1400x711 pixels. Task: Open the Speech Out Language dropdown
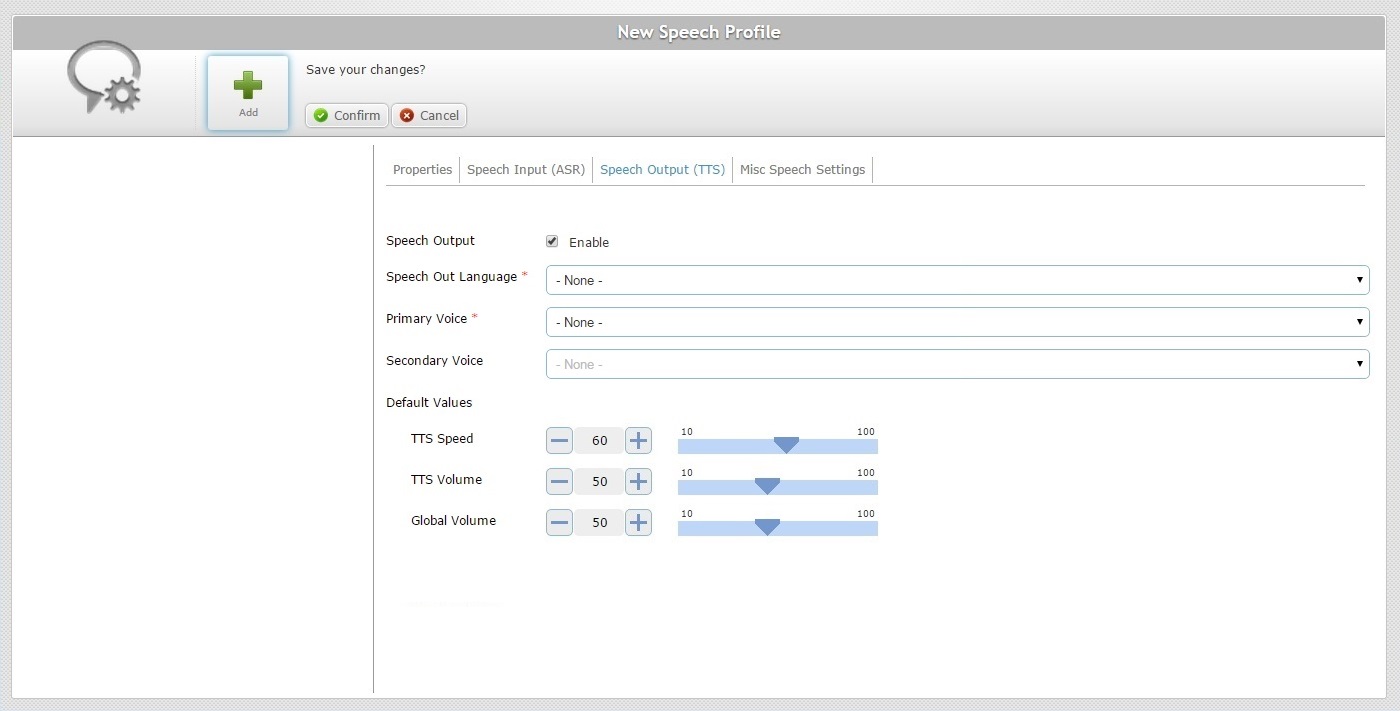(957, 280)
